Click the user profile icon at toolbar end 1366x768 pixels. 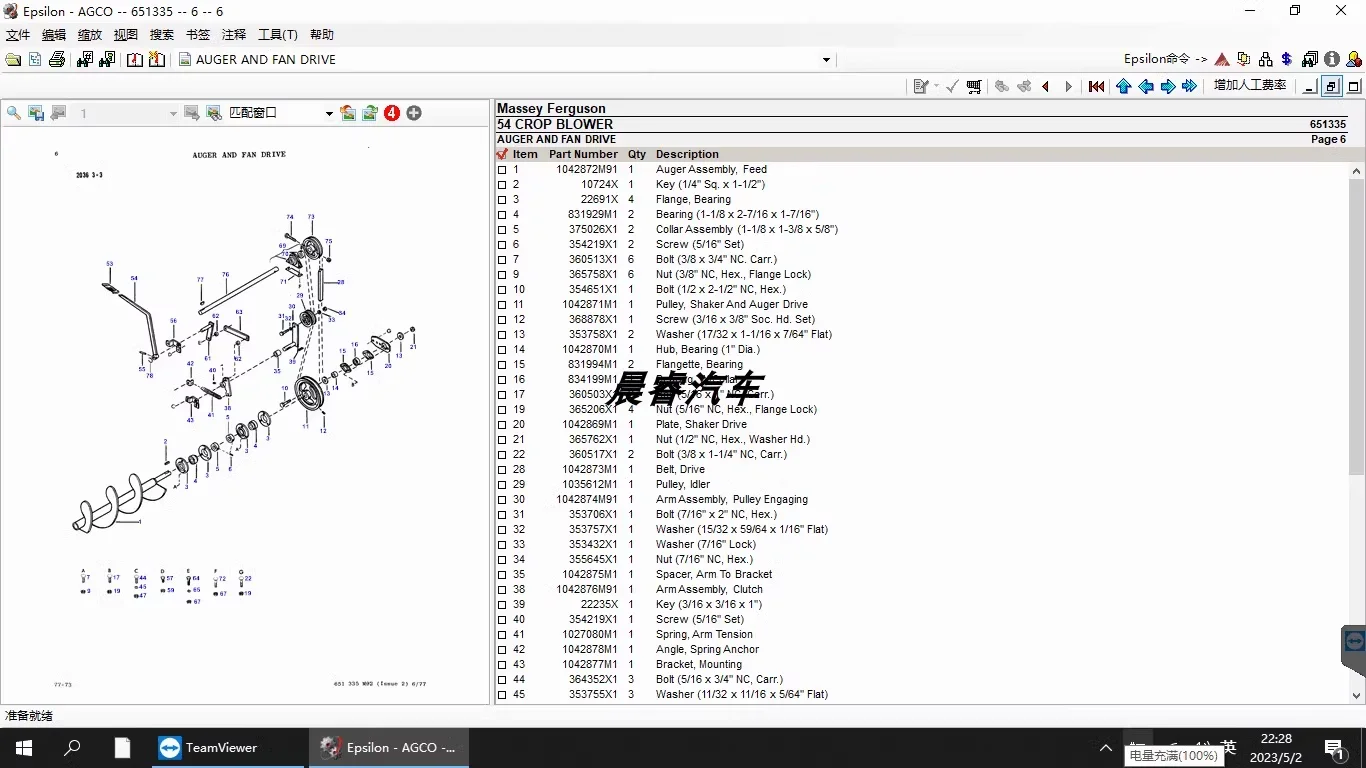(1353, 60)
